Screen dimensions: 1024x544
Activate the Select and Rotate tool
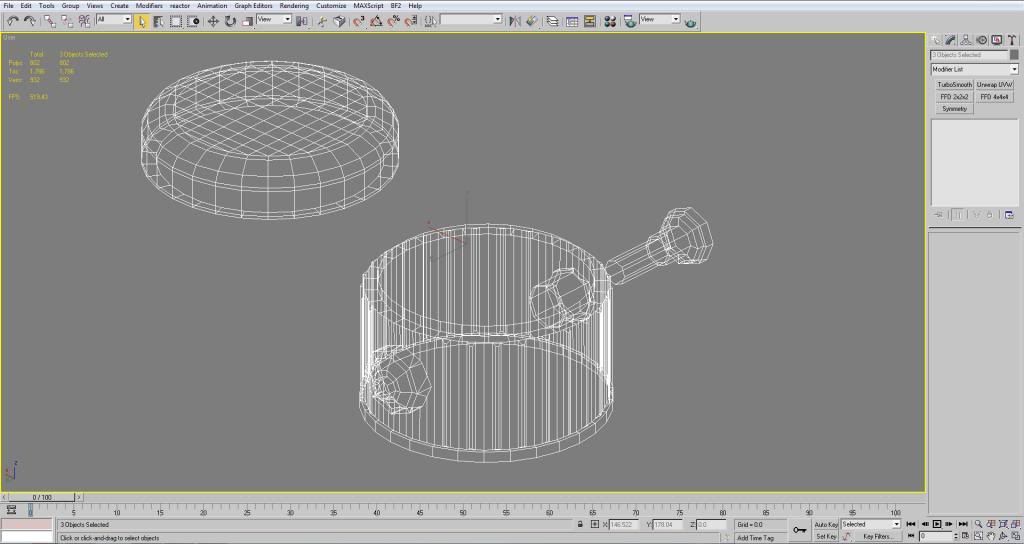[230, 21]
